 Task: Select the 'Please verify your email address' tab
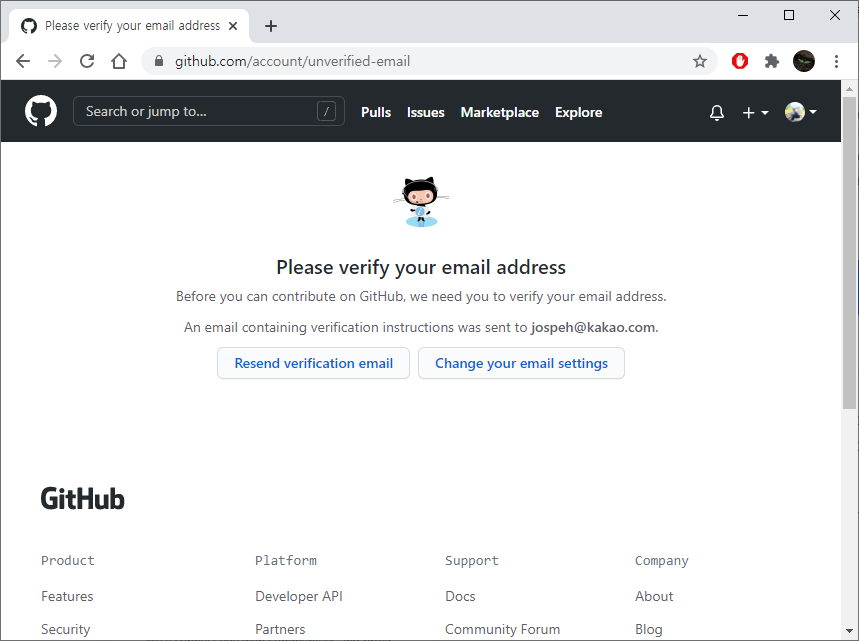[x=129, y=26]
